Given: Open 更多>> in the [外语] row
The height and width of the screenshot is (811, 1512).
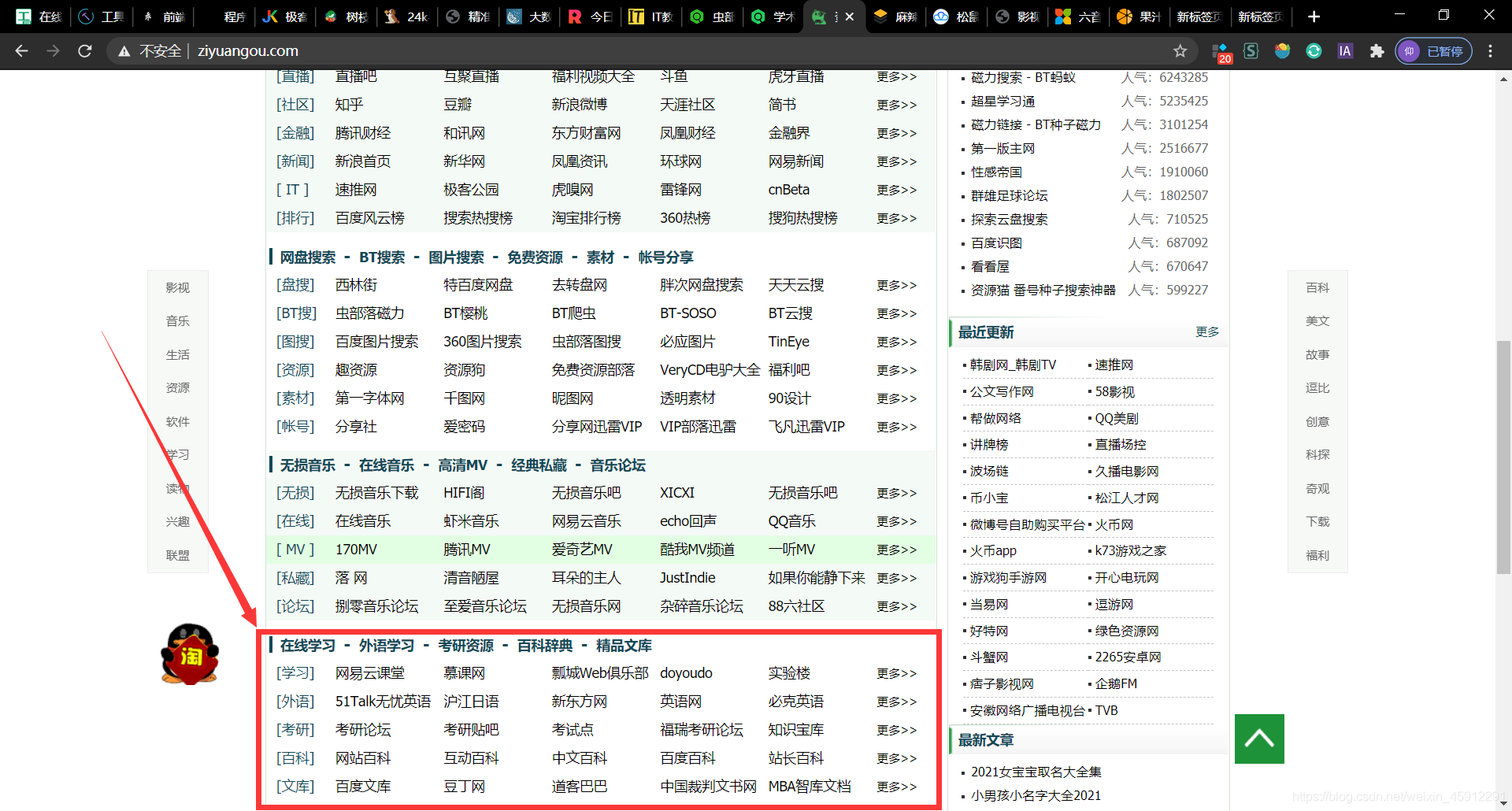Looking at the screenshot, I should click(897, 702).
